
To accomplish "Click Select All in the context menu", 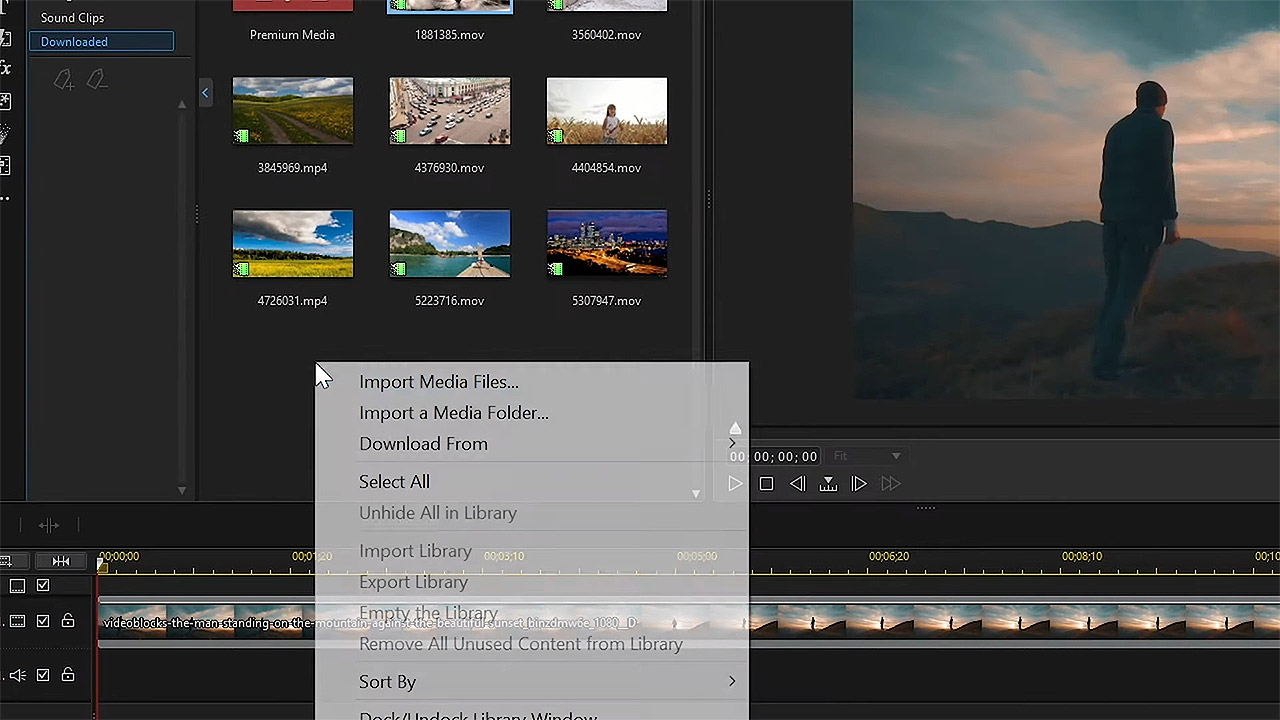I will point(394,482).
